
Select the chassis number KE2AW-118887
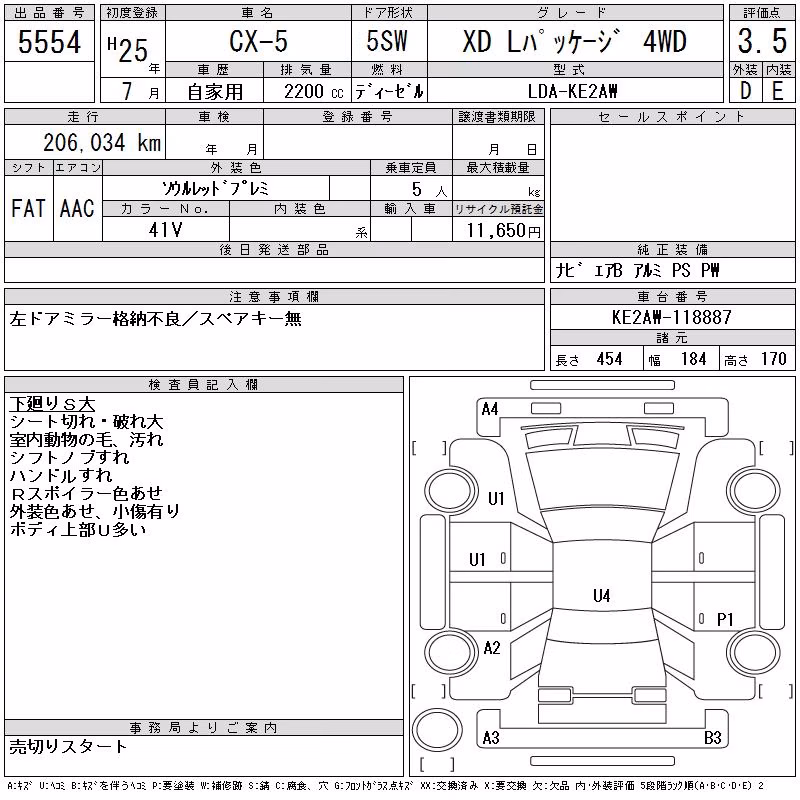coord(671,317)
